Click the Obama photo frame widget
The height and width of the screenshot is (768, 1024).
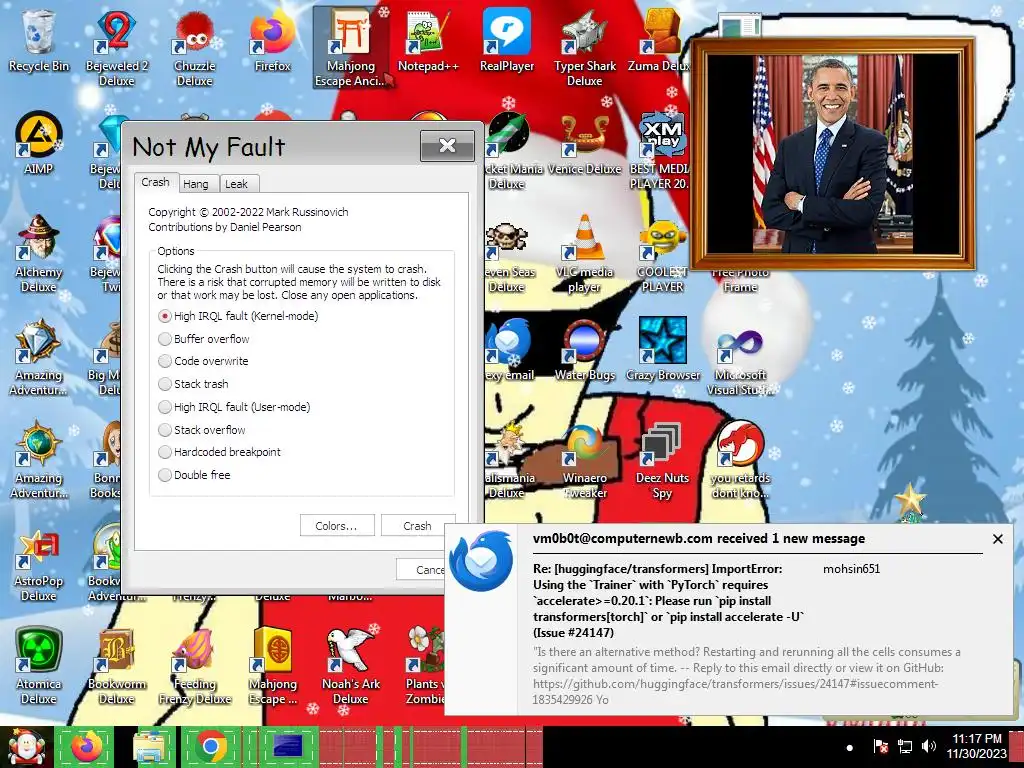click(833, 154)
